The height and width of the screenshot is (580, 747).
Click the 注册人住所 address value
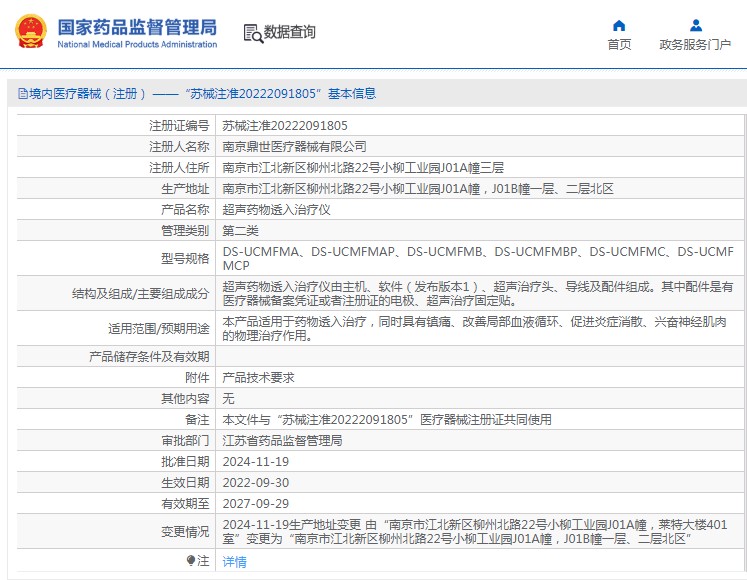tap(363, 167)
